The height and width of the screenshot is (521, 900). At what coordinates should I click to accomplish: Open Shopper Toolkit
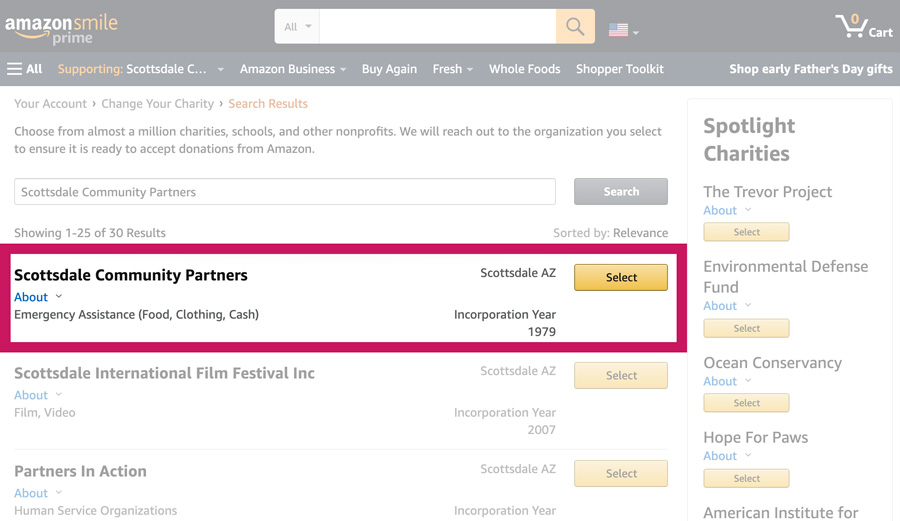click(x=619, y=69)
